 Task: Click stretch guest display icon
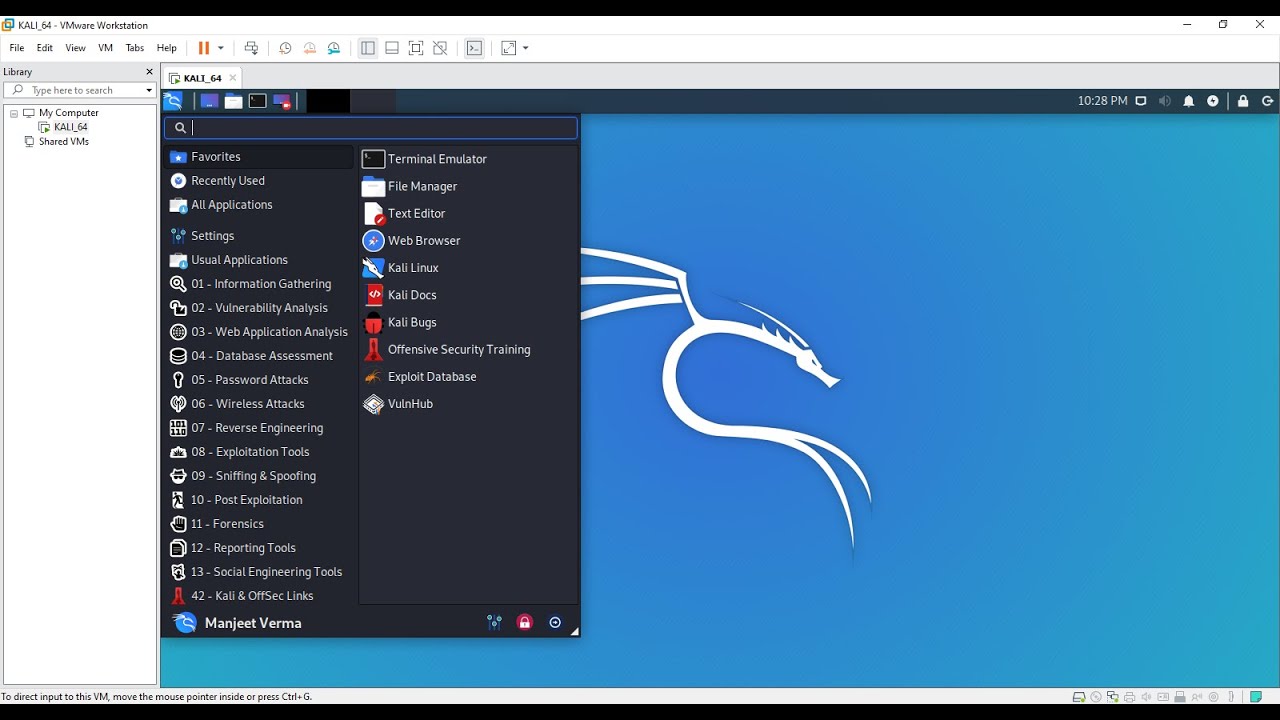[509, 48]
